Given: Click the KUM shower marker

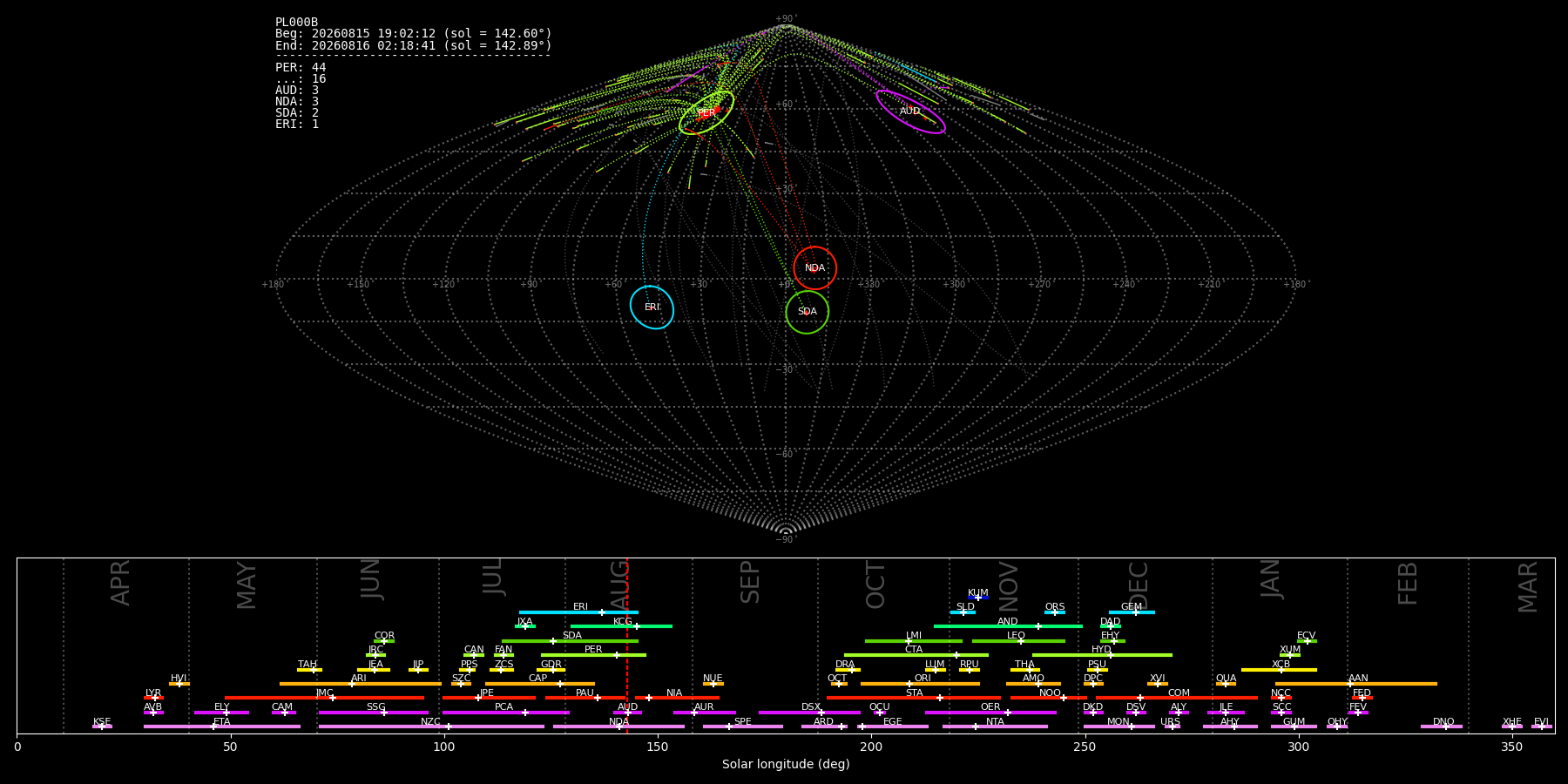Looking at the screenshot, I should 978,598.
